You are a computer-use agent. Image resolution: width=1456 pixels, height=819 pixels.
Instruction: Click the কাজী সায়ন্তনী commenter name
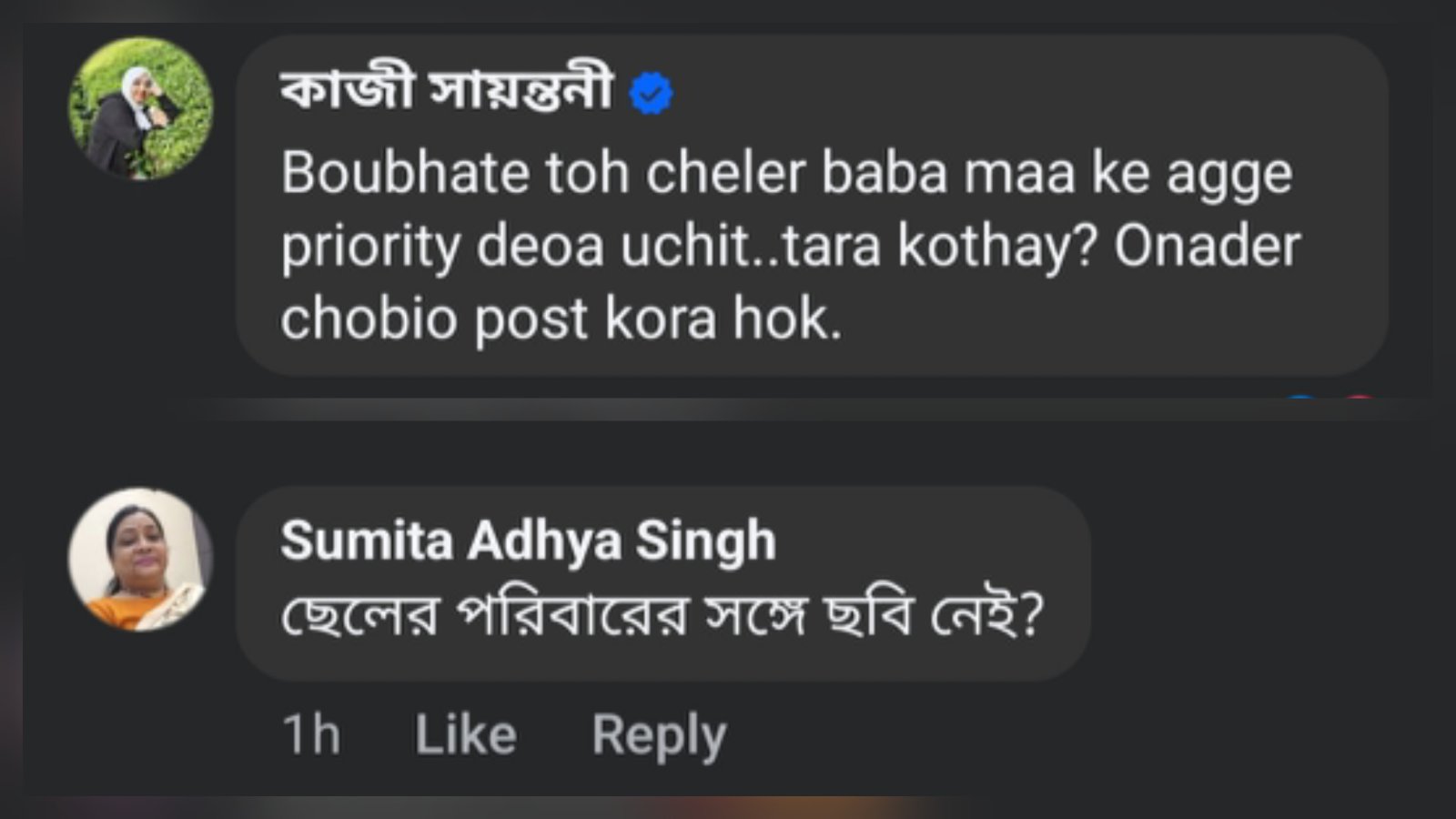click(446, 91)
